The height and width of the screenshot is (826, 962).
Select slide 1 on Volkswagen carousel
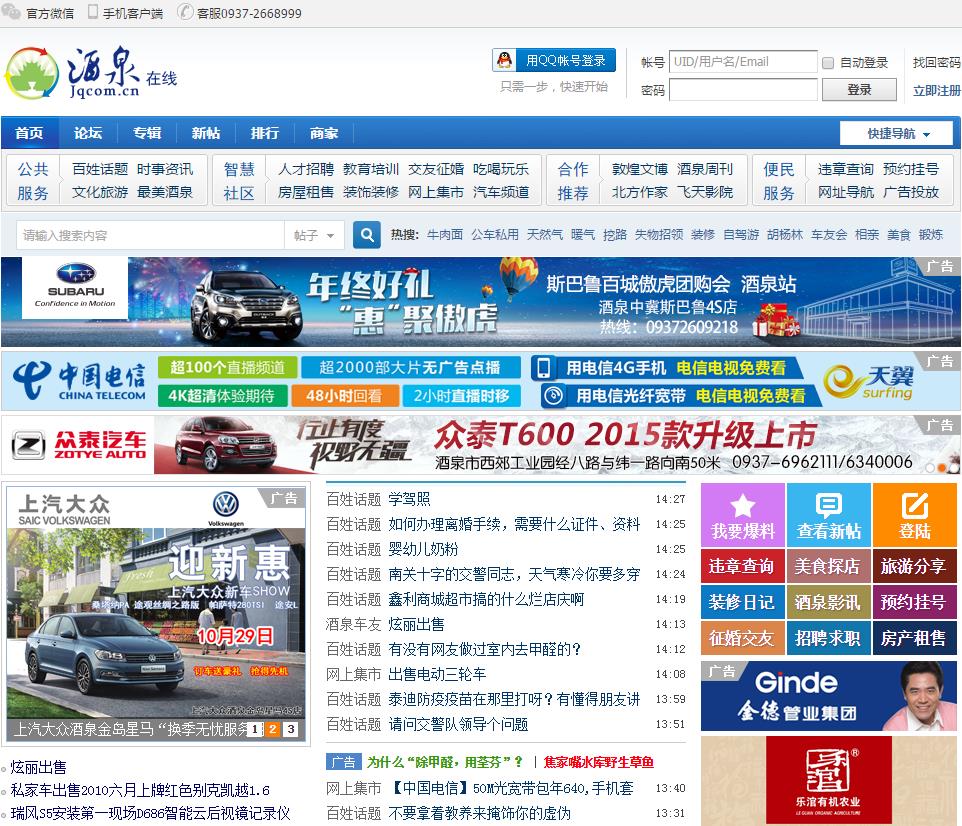click(255, 729)
